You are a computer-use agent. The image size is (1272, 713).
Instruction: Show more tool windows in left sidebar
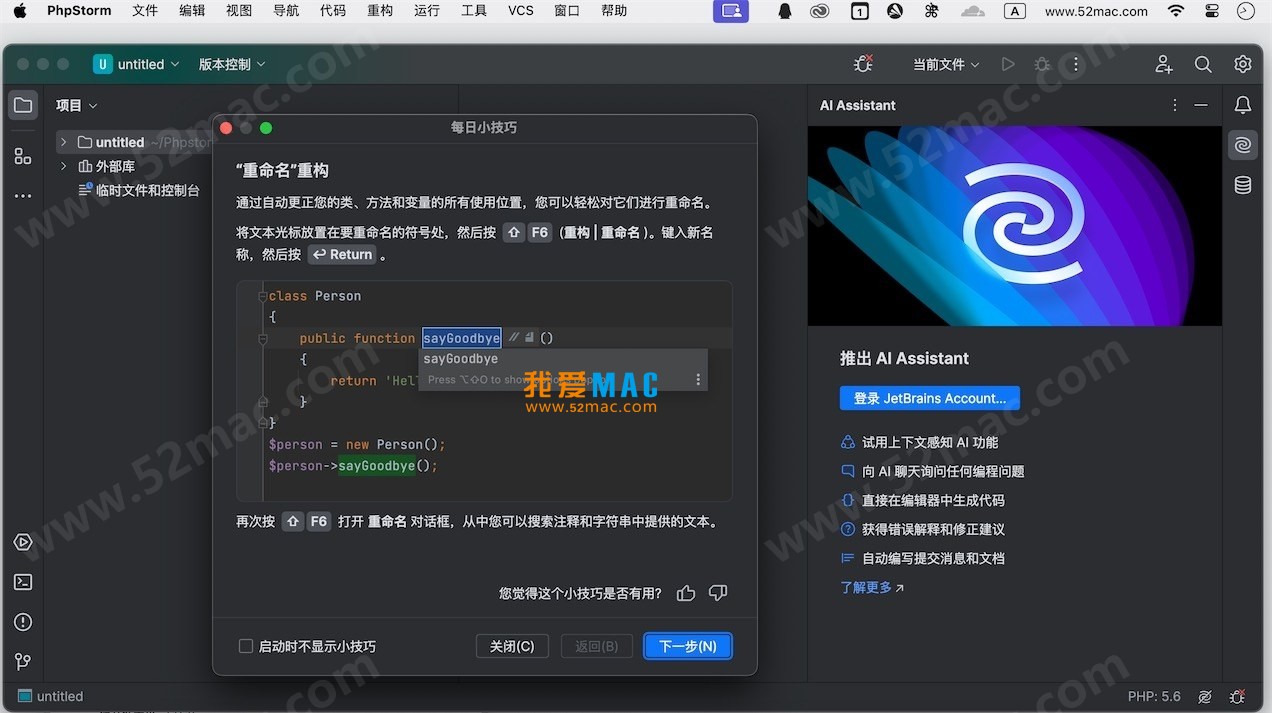click(23, 196)
